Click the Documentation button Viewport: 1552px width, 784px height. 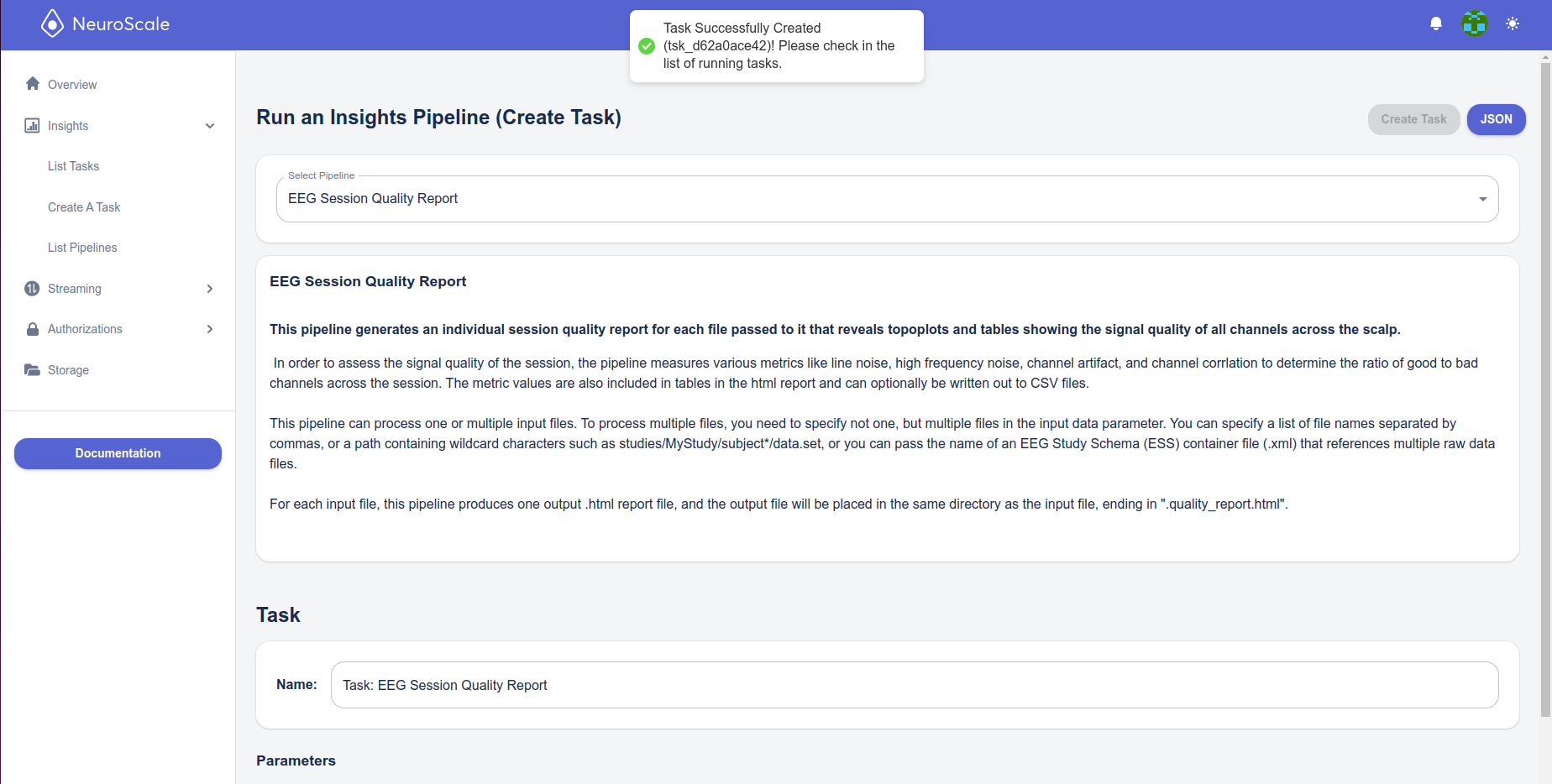pos(118,453)
